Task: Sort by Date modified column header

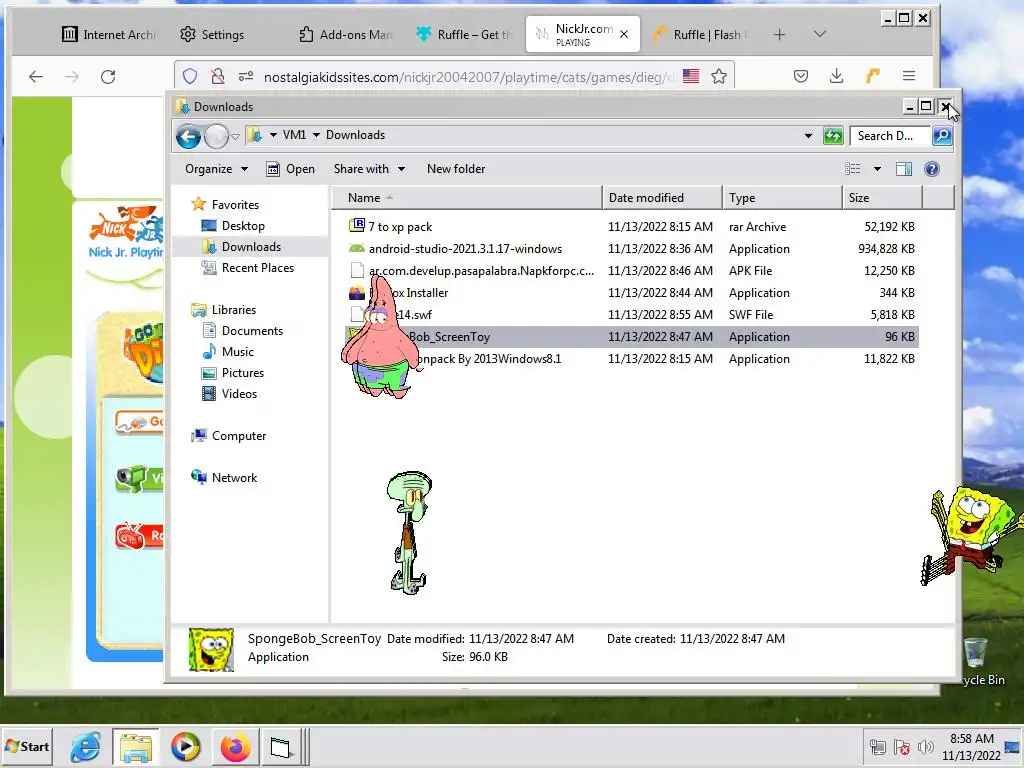Action: coord(662,198)
